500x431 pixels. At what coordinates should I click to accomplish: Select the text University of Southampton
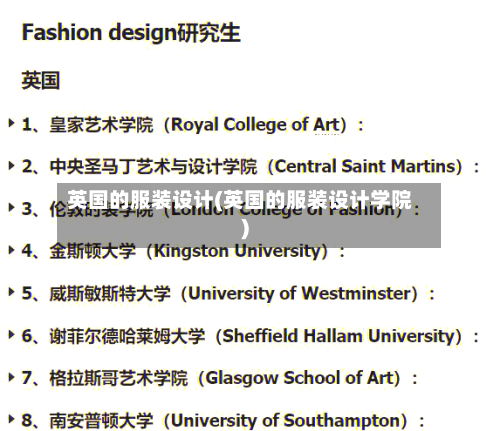285,421
